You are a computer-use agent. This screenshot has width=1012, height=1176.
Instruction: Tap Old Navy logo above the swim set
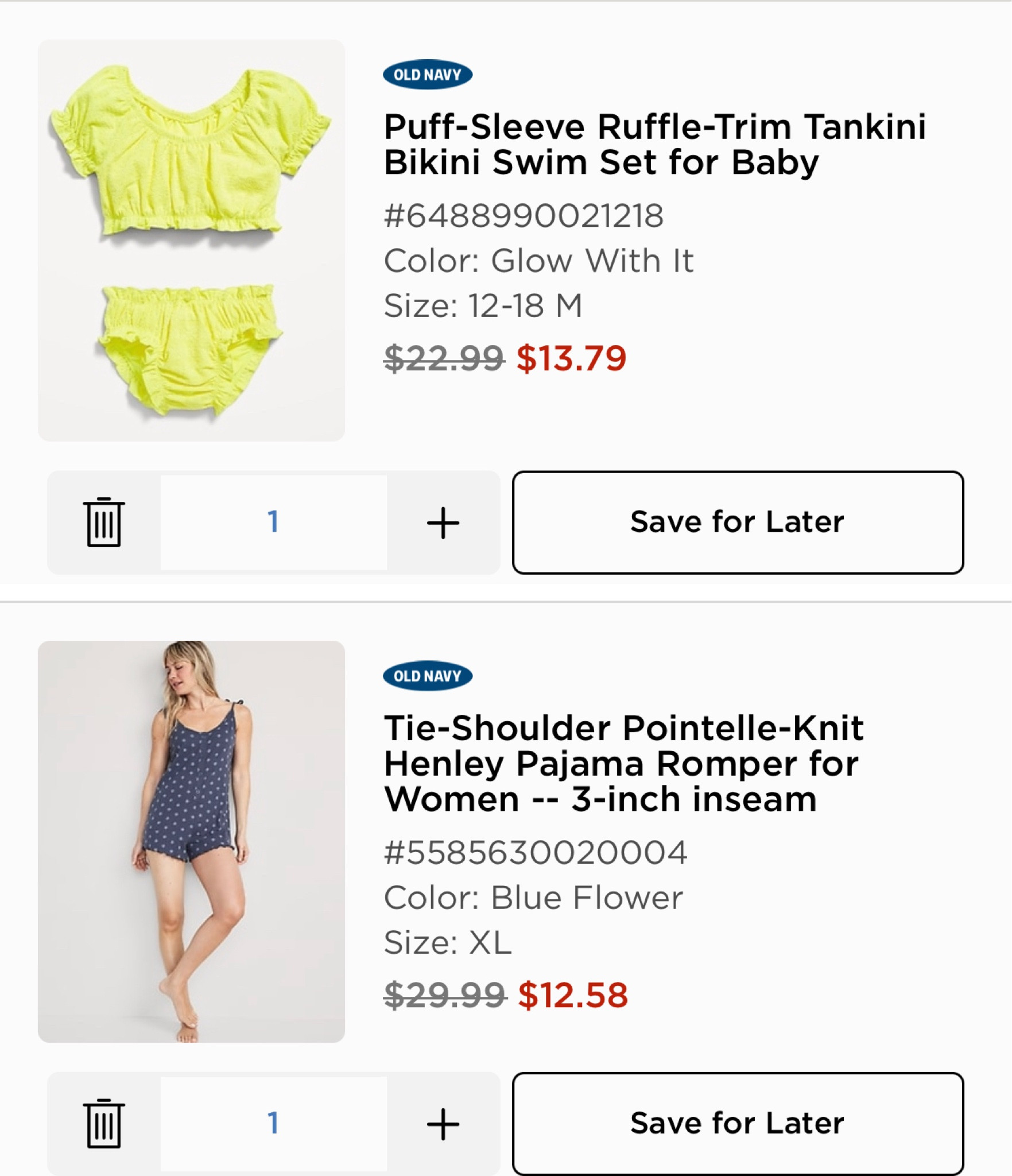pyautogui.click(x=428, y=75)
